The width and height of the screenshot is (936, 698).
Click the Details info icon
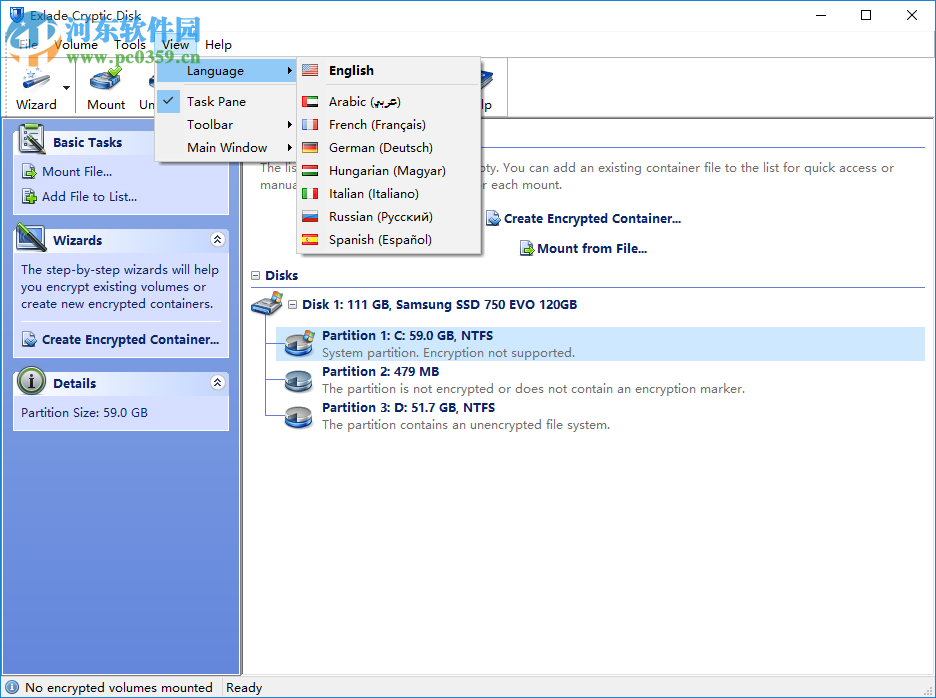31,380
